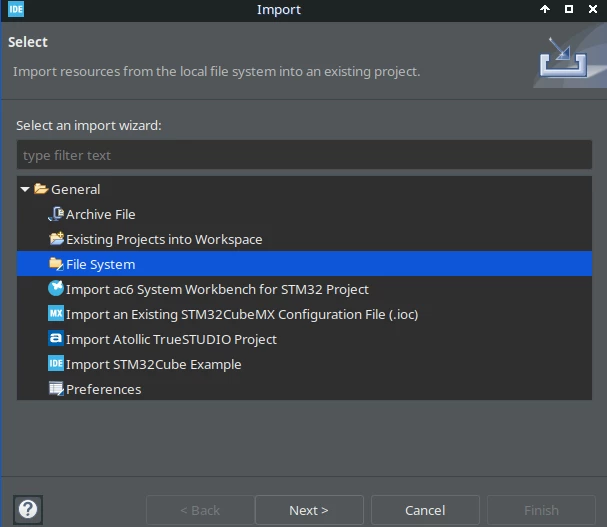Screen dimensions: 607x527
Task: Select the Preferences import entry
Action: coord(104,390)
